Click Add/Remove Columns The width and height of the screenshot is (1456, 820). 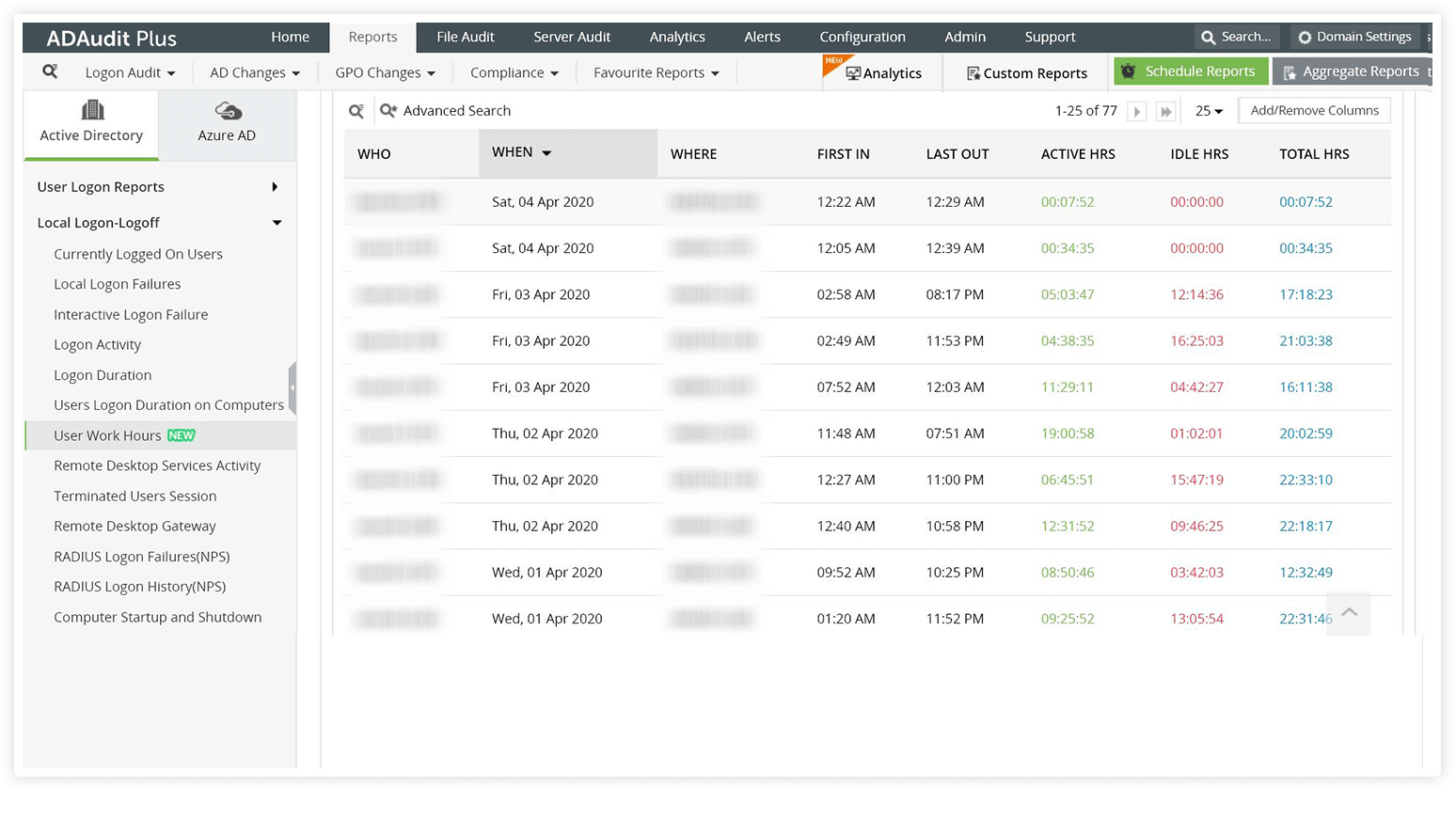point(1314,110)
